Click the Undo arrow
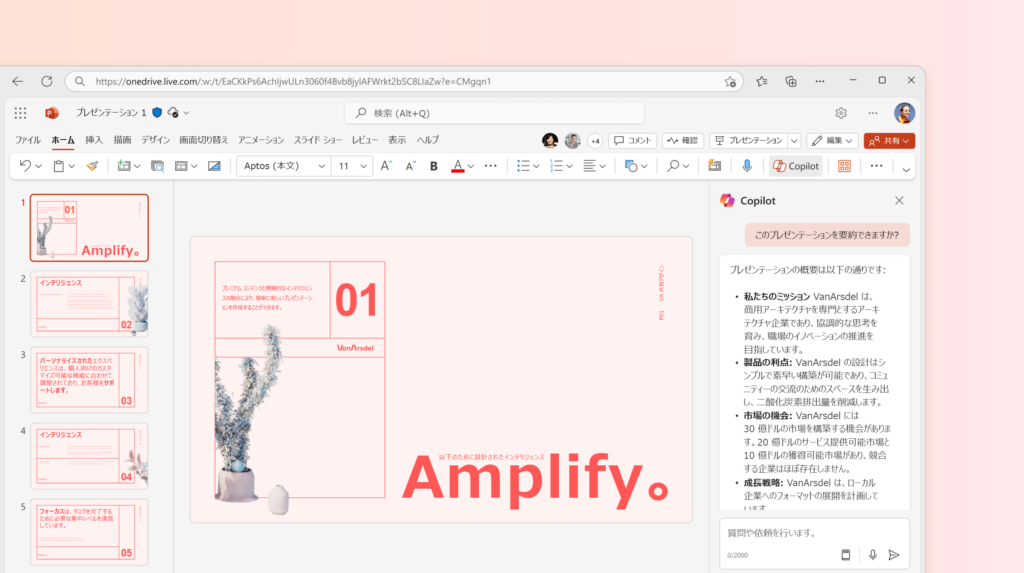This screenshot has height=573, width=1024. [25, 166]
